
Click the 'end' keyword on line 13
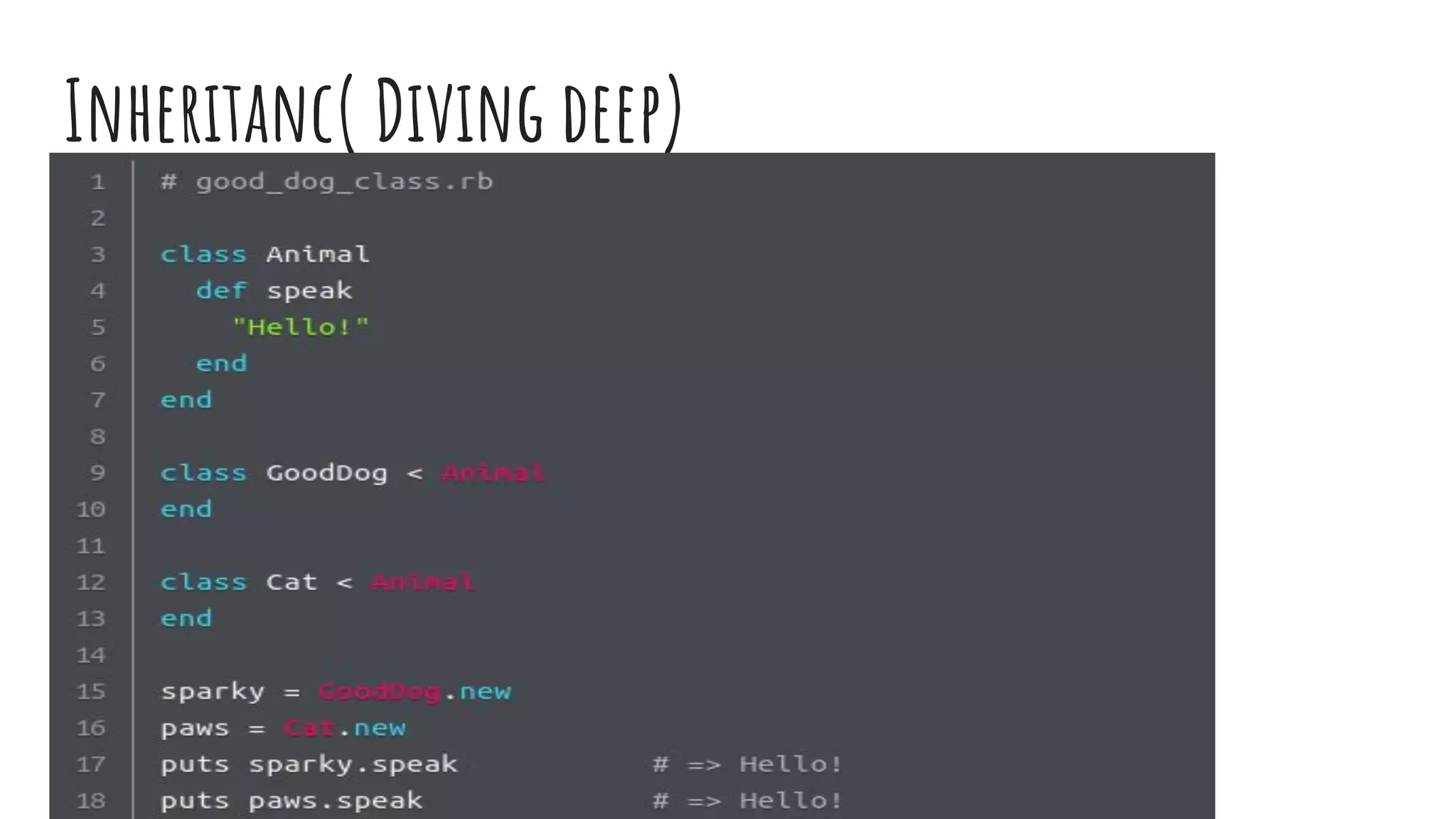pos(186,619)
